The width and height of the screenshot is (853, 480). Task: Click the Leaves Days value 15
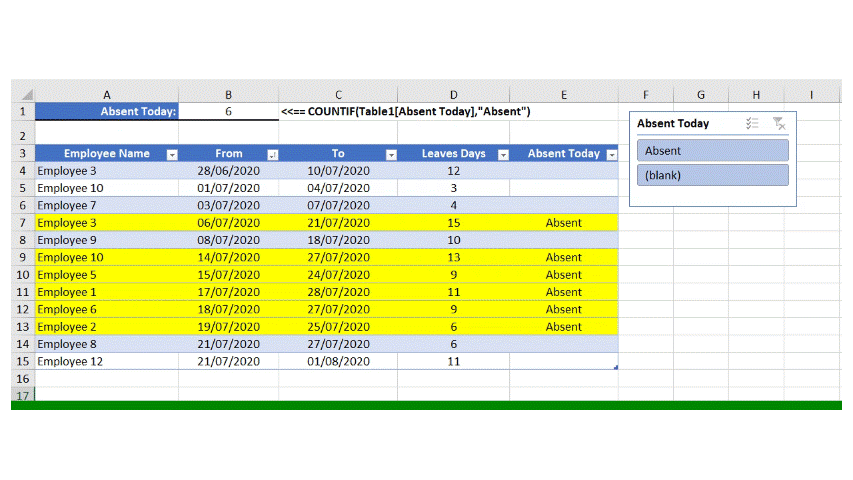(x=453, y=223)
